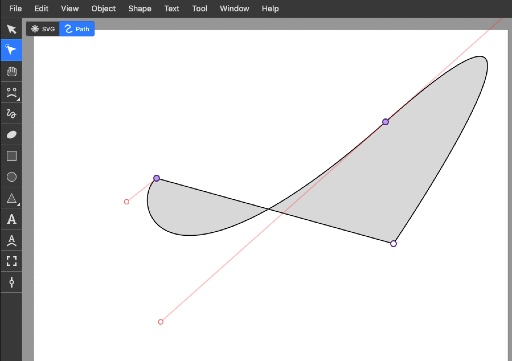Choose the Triangle polygon tool
Viewport: 512px width, 361px height.
click(11, 198)
